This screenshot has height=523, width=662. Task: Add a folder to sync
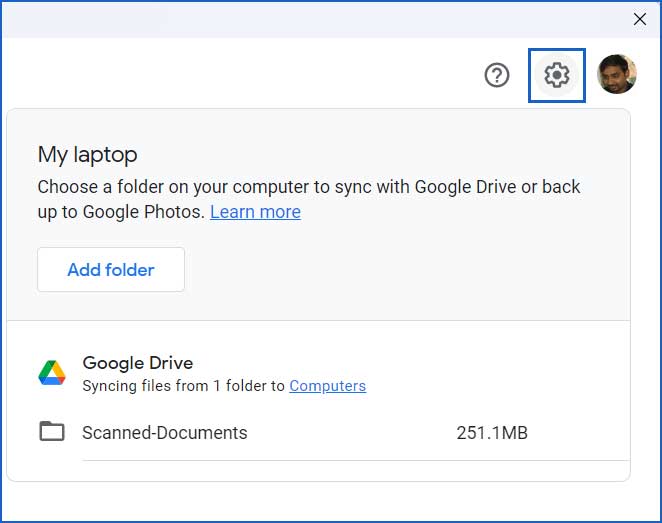coord(111,269)
